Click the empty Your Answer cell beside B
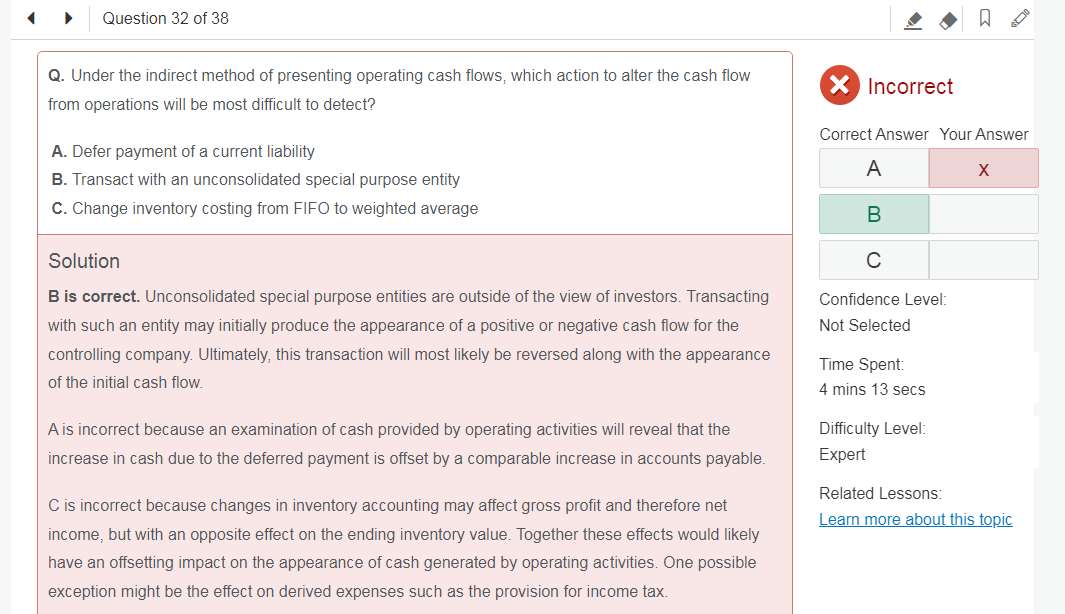This screenshot has width=1065, height=614. pos(983,214)
